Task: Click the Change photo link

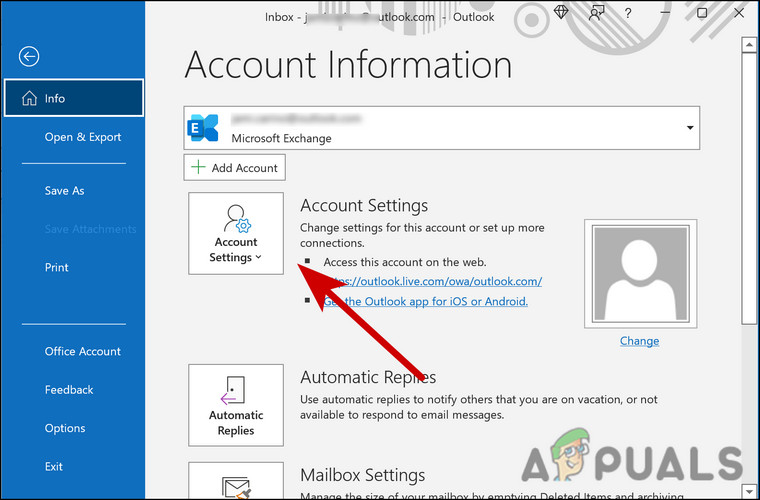Action: tap(639, 341)
